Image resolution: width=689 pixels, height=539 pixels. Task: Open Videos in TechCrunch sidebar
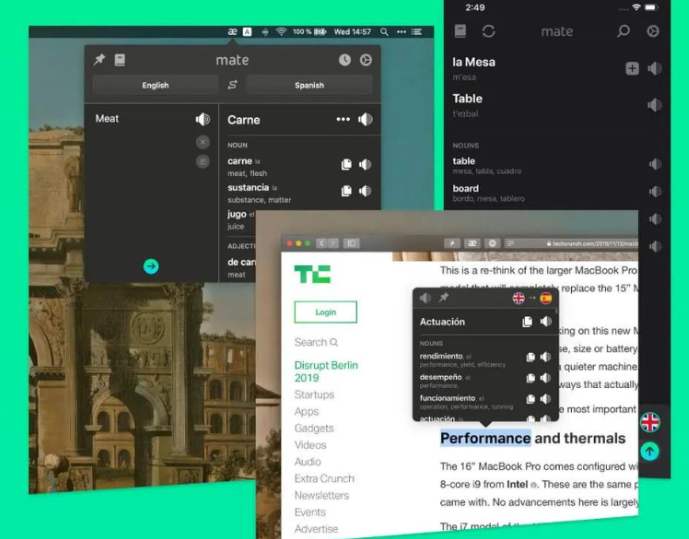[x=310, y=445]
